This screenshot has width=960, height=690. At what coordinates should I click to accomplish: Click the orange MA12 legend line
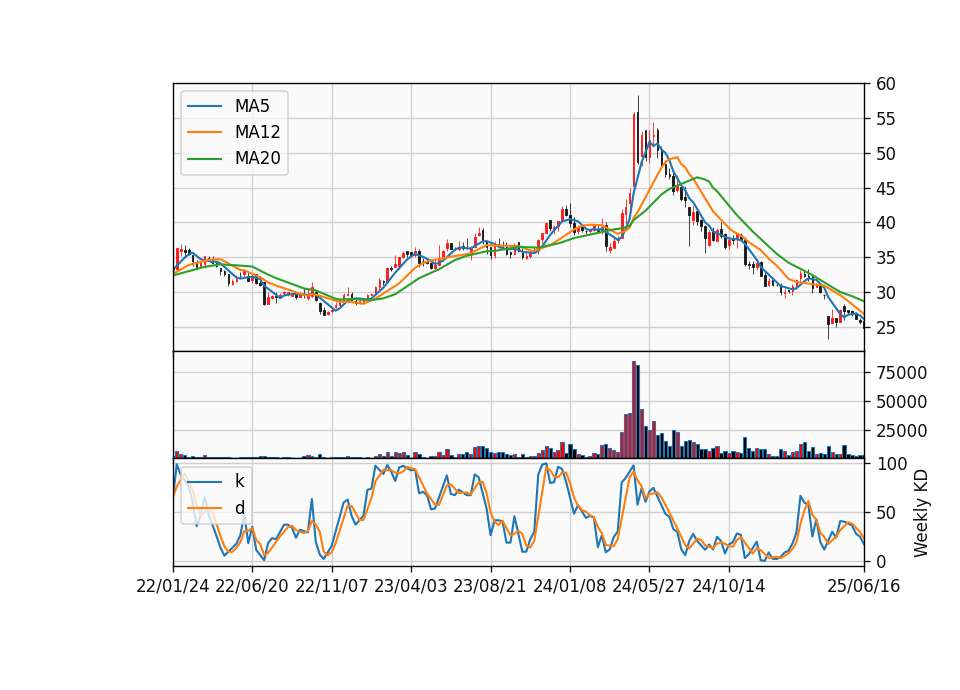(204, 132)
